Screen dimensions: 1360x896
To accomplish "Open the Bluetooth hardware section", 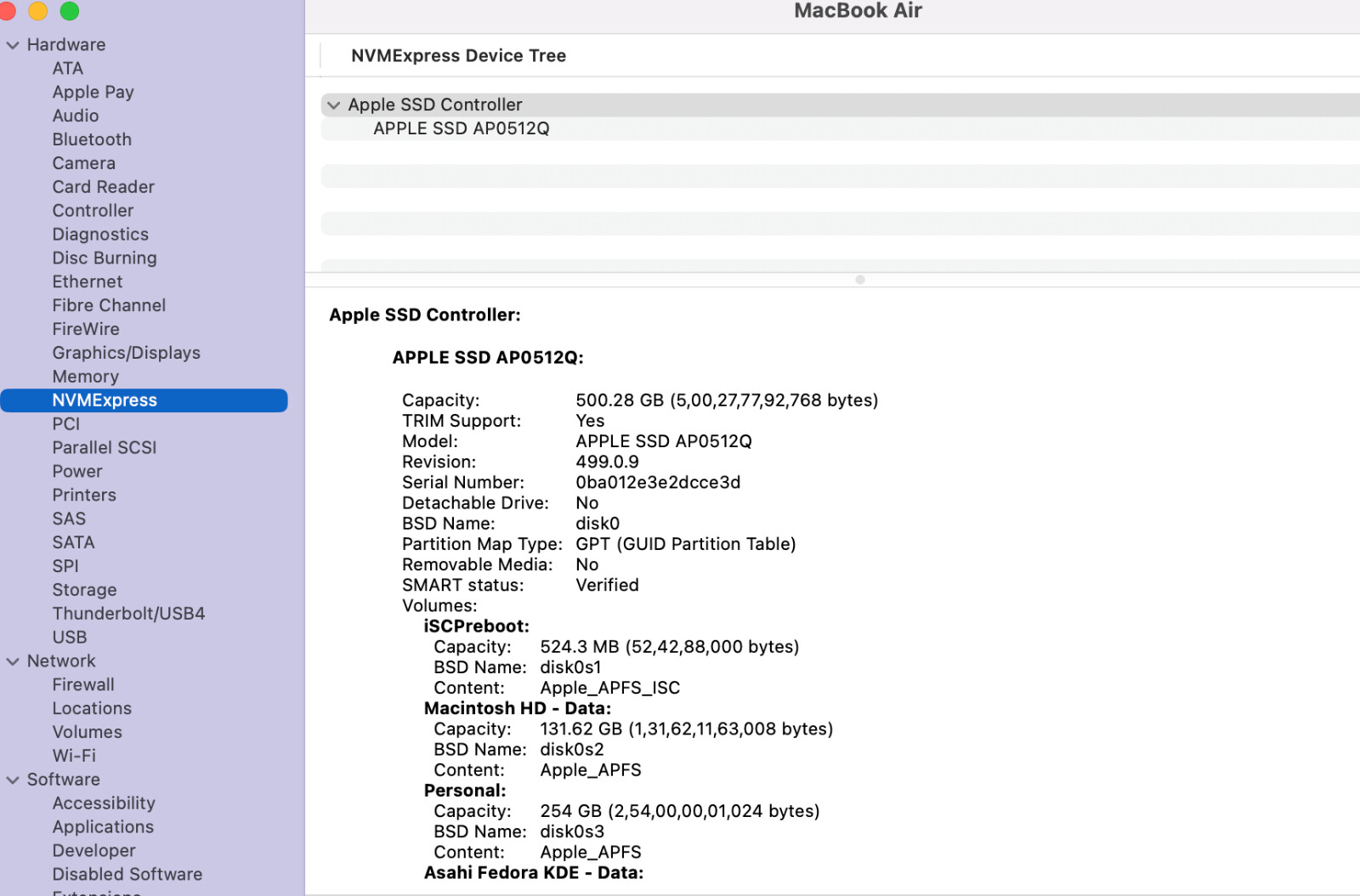I will coord(92,139).
